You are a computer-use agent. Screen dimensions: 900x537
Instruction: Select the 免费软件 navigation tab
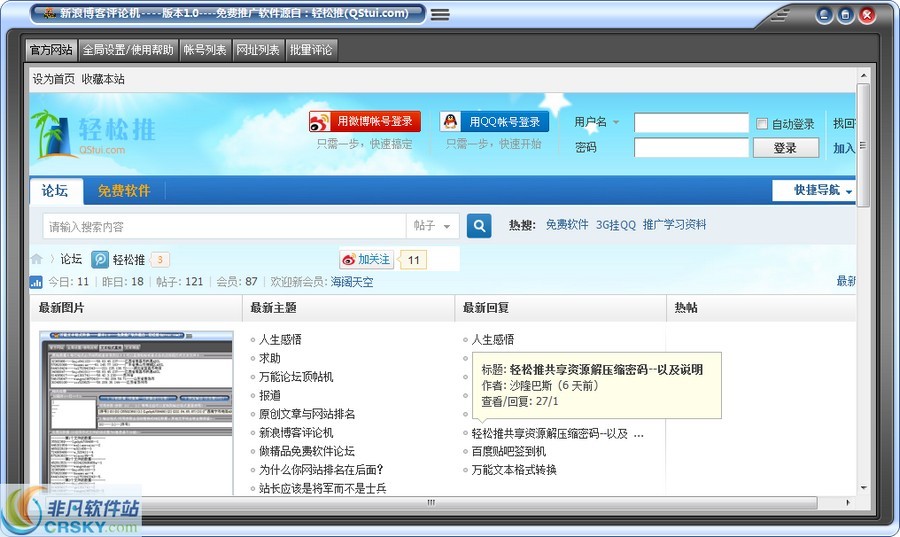124,190
